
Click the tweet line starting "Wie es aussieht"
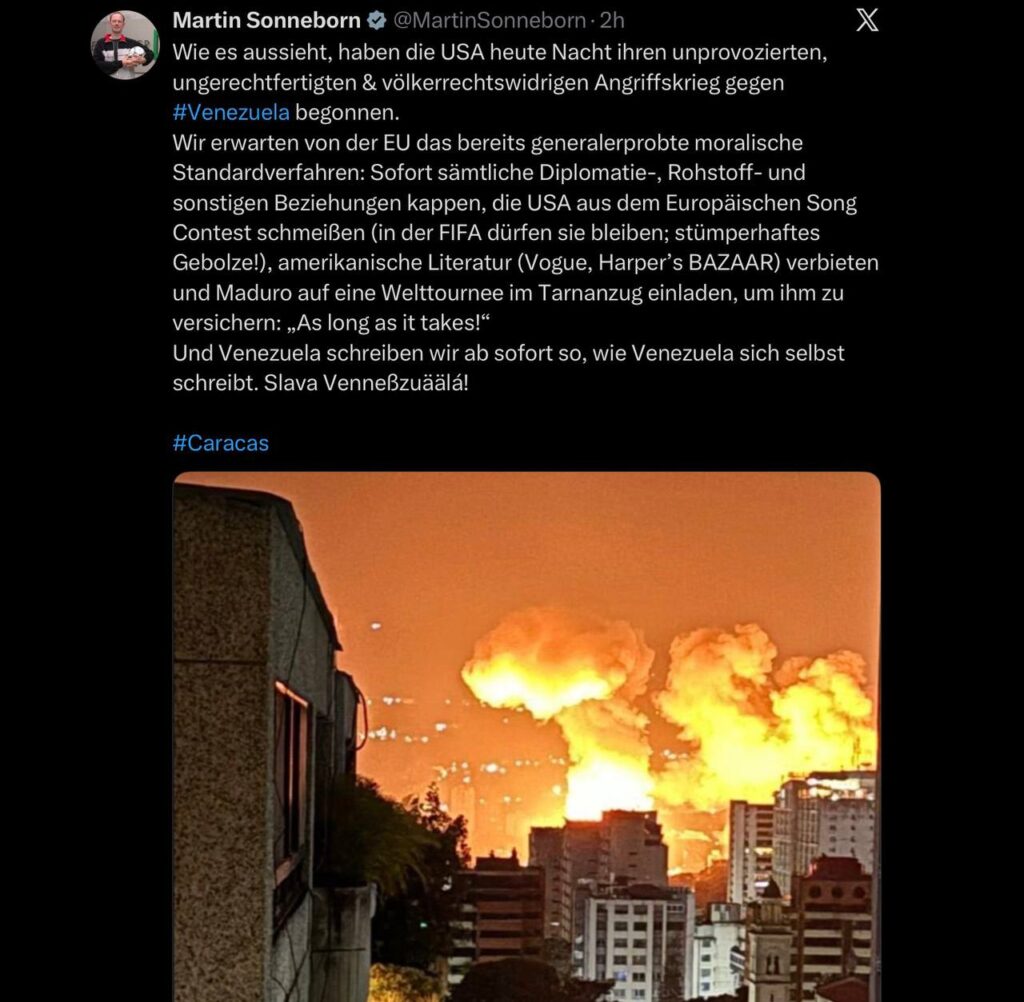(500, 52)
